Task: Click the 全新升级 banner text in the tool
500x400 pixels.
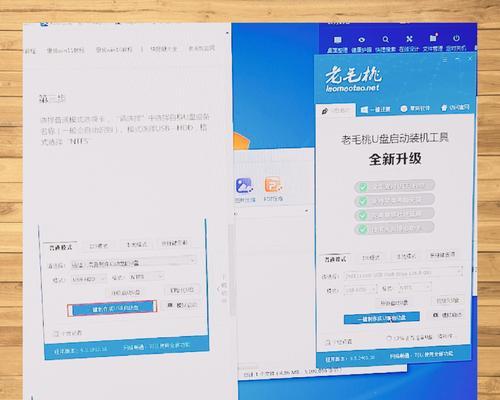Action: tap(395, 159)
